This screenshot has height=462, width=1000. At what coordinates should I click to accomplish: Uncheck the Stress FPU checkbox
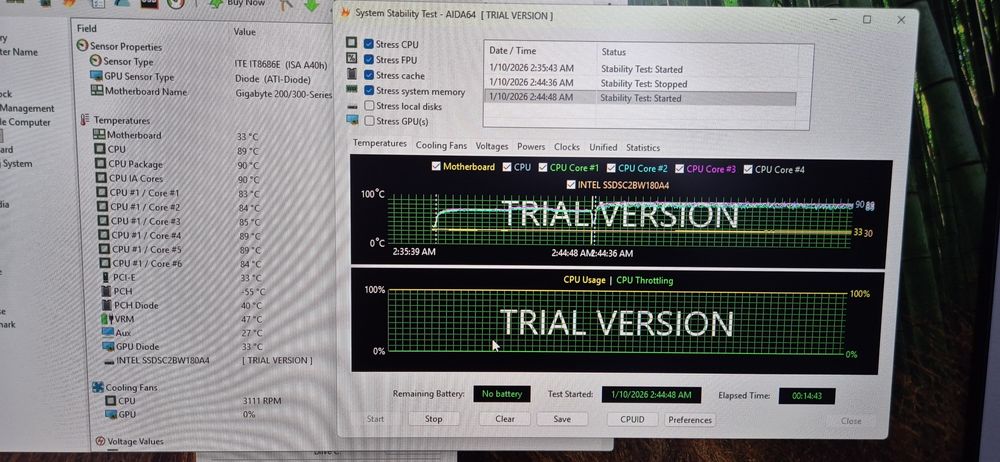(369, 59)
